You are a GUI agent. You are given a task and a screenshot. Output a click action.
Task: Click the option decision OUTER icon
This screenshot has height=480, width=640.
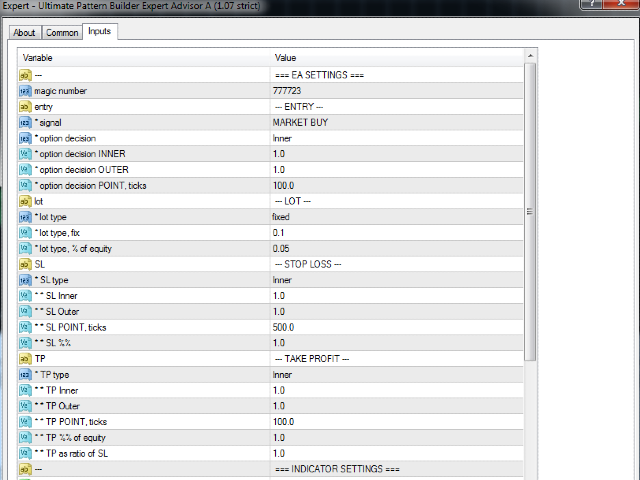(x=25, y=170)
